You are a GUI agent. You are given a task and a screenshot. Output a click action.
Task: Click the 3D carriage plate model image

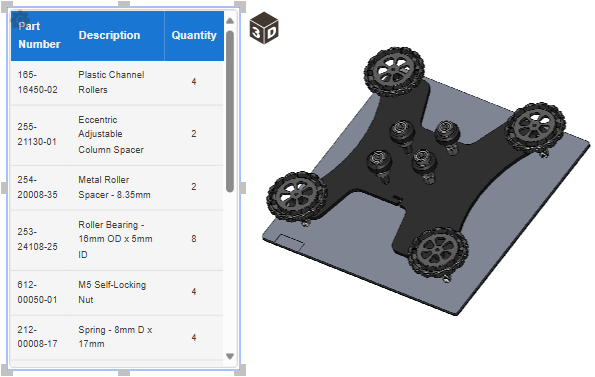click(x=426, y=181)
